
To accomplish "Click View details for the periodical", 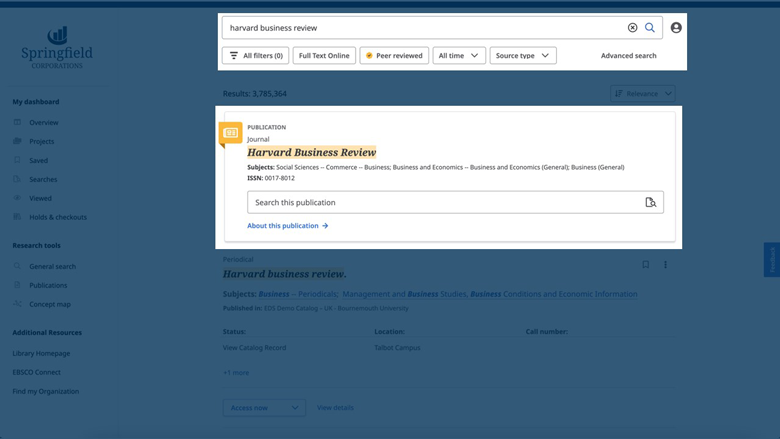I will pos(335,408).
